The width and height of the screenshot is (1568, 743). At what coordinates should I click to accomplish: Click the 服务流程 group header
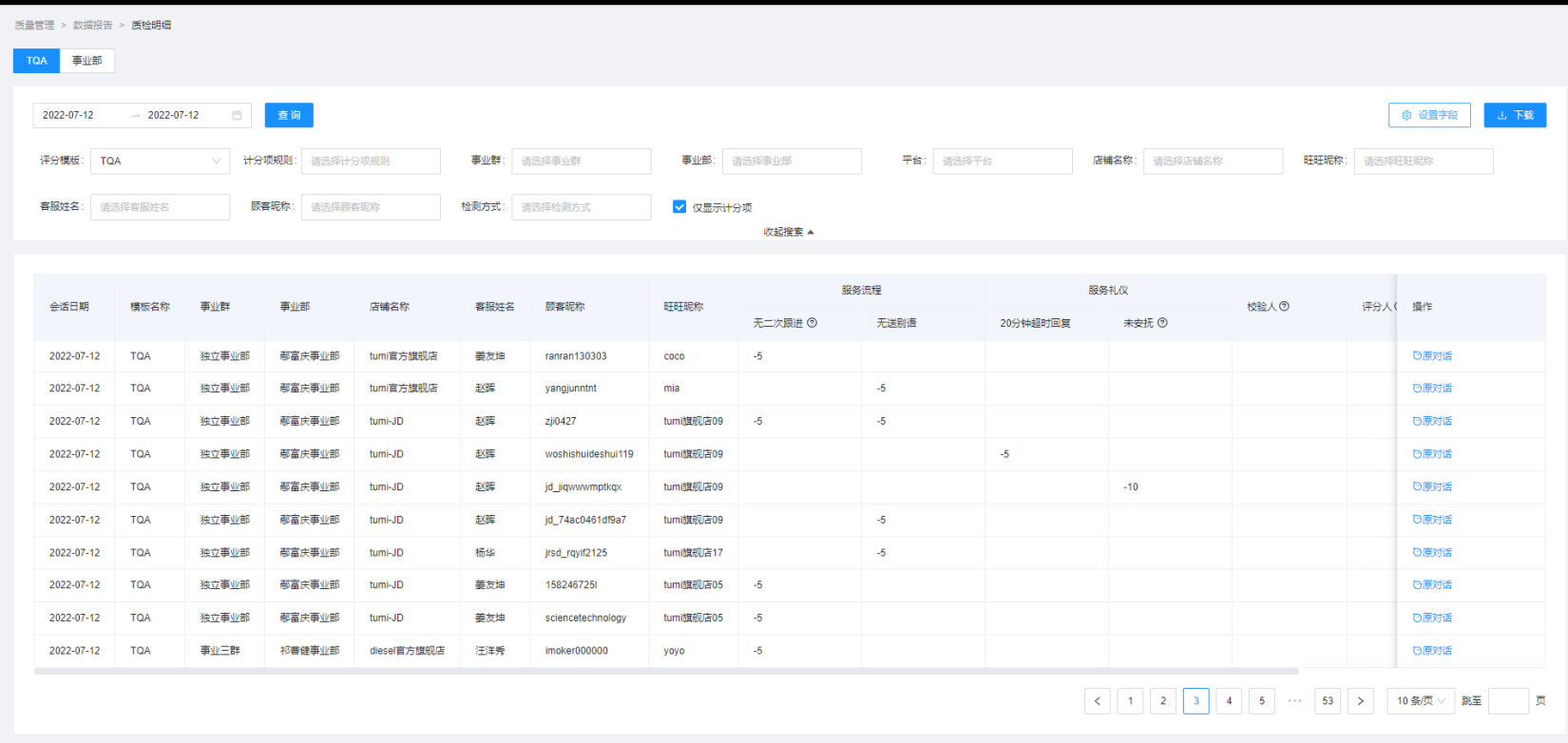(862, 290)
